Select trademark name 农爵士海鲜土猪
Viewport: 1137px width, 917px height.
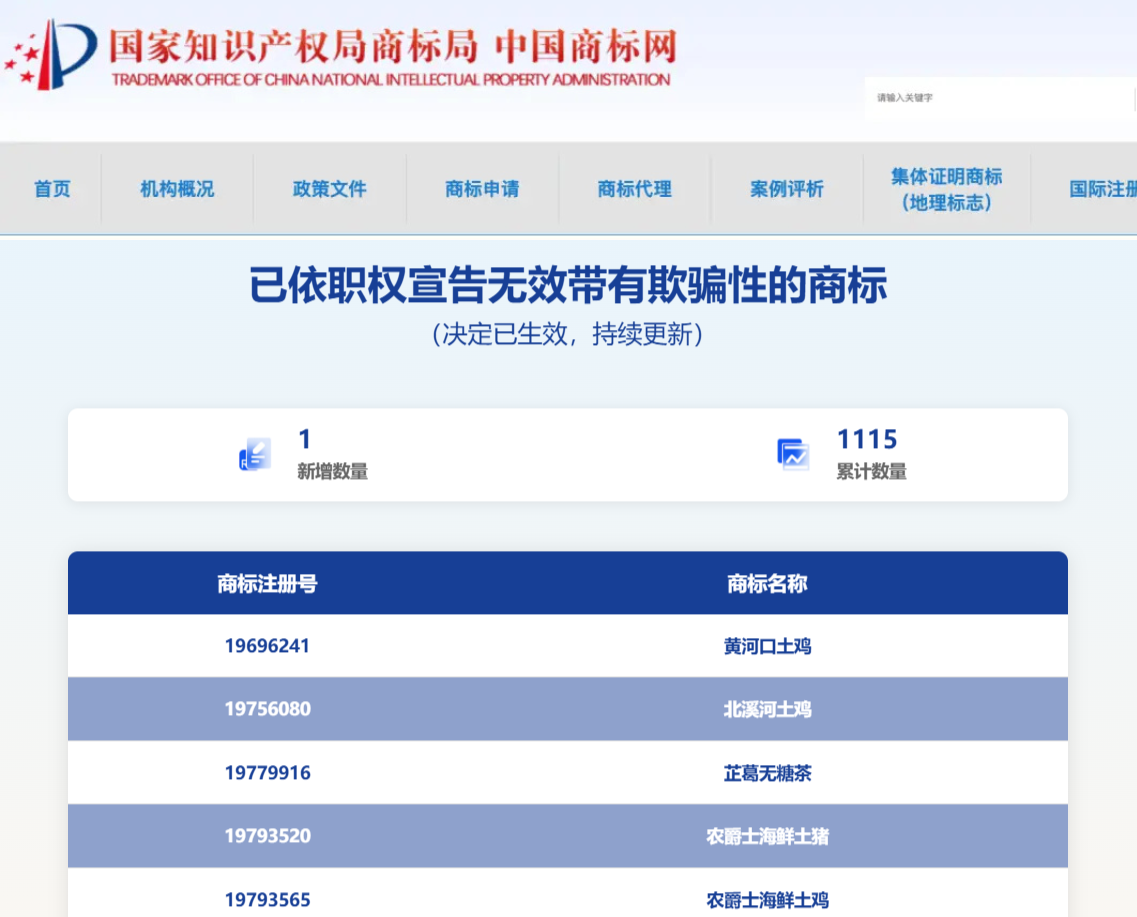click(767, 837)
